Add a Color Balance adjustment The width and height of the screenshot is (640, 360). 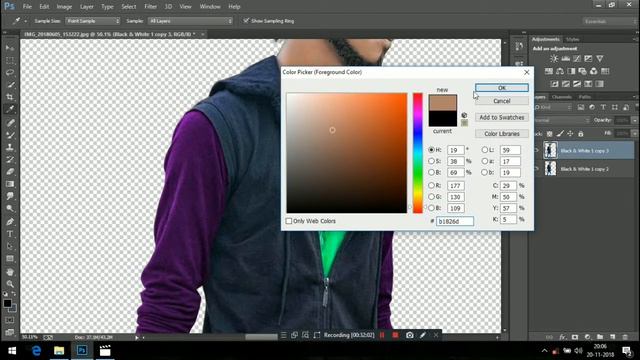[560, 71]
